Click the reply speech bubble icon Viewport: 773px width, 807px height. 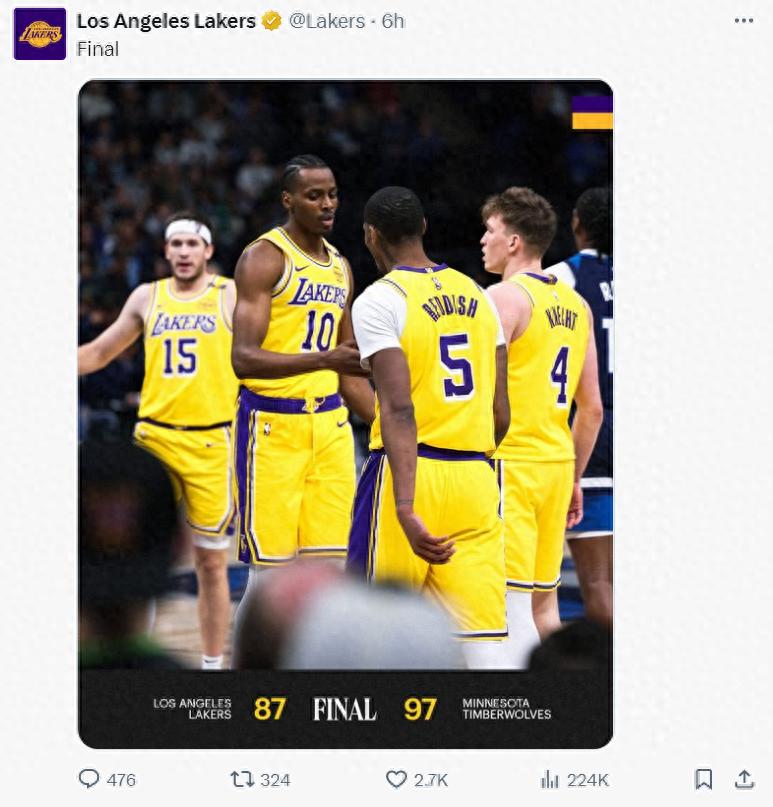click(x=90, y=779)
